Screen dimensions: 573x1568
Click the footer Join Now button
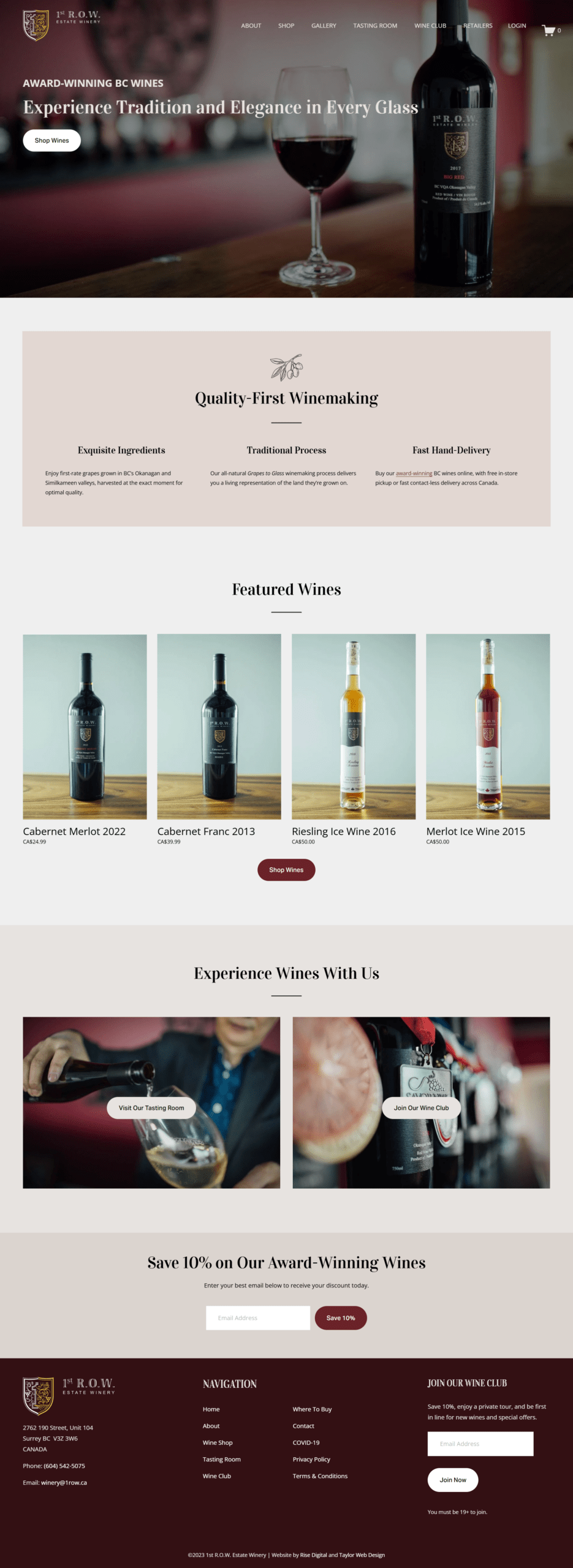pos(453,1480)
